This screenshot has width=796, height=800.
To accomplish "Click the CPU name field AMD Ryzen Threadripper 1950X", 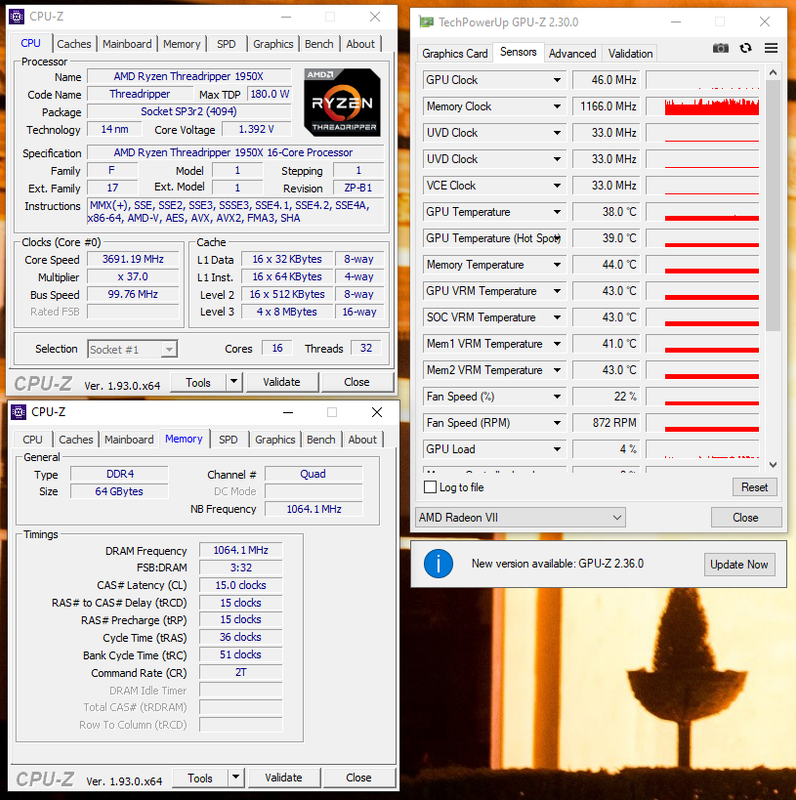I will click(189, 77).
